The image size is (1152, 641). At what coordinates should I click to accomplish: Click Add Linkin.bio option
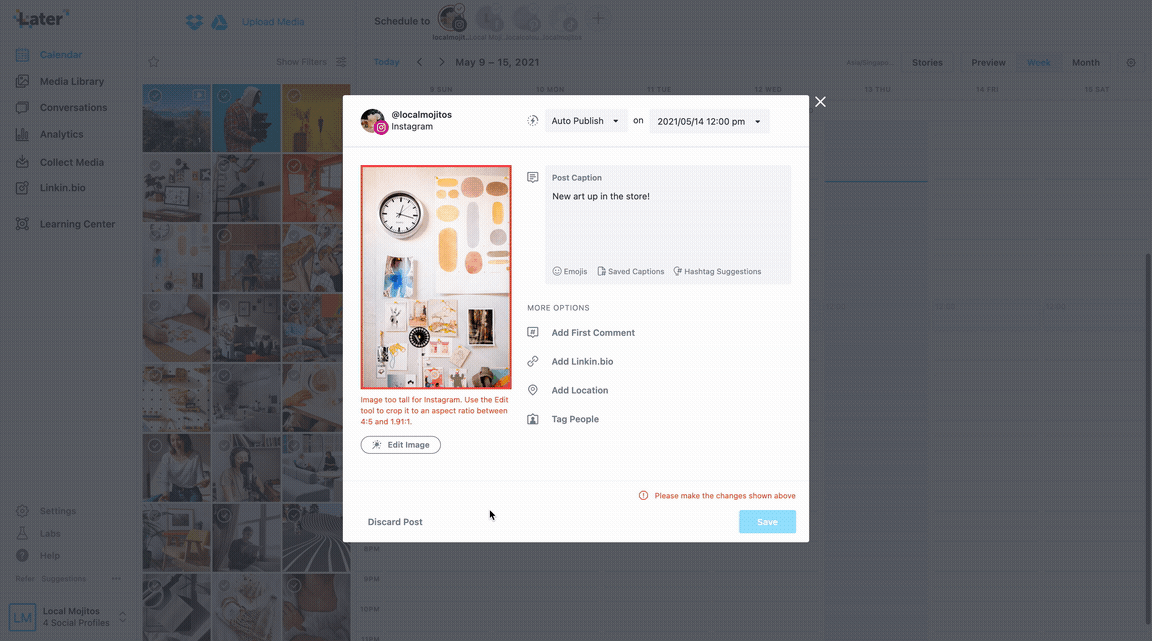coord(582,362)
